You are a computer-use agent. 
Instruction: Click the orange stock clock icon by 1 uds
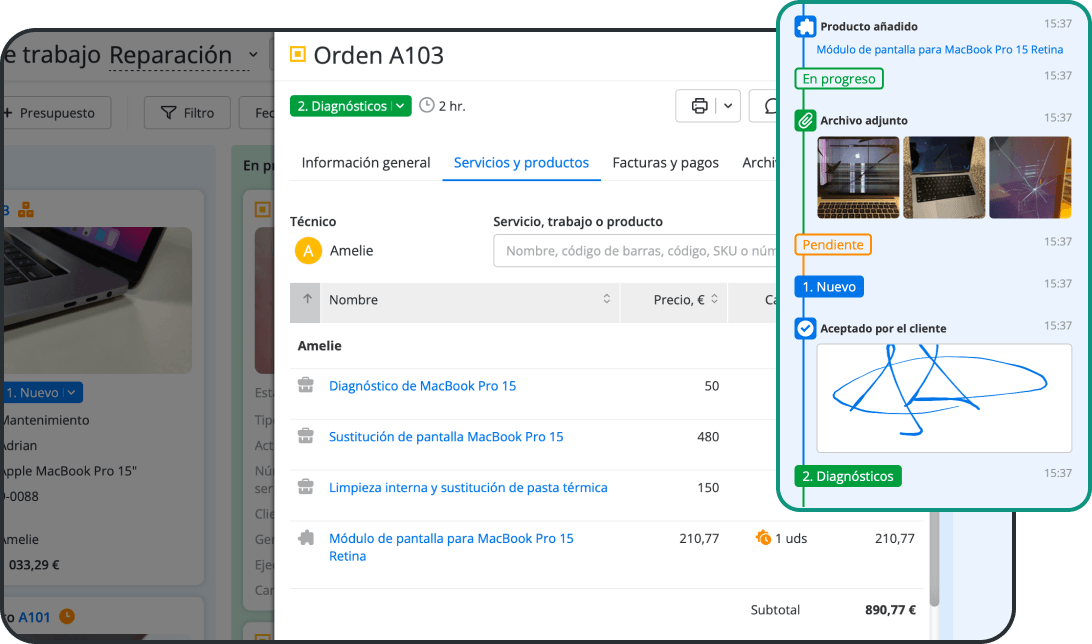(x=763, y=537)
